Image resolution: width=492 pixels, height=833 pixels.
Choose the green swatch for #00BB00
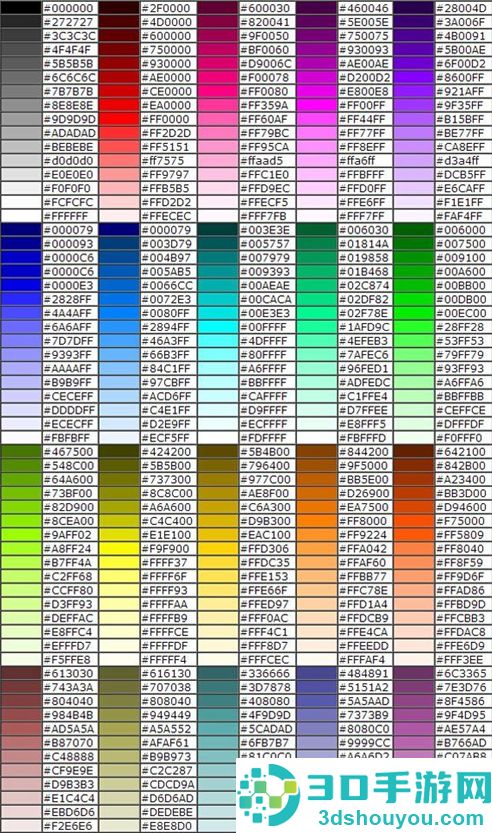pos(413,285)
